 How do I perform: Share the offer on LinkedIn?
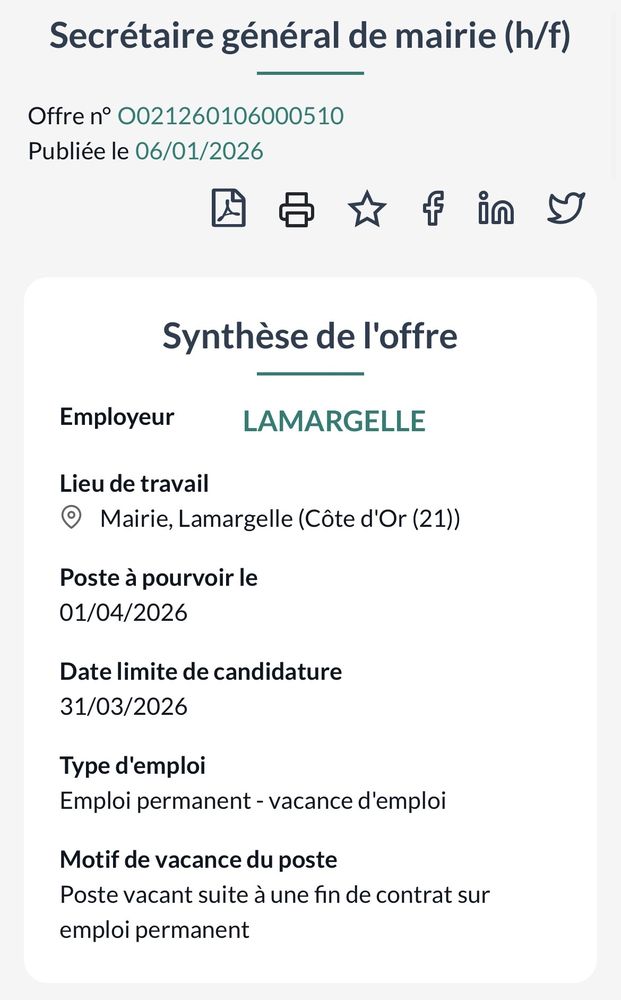coord(496,209)
